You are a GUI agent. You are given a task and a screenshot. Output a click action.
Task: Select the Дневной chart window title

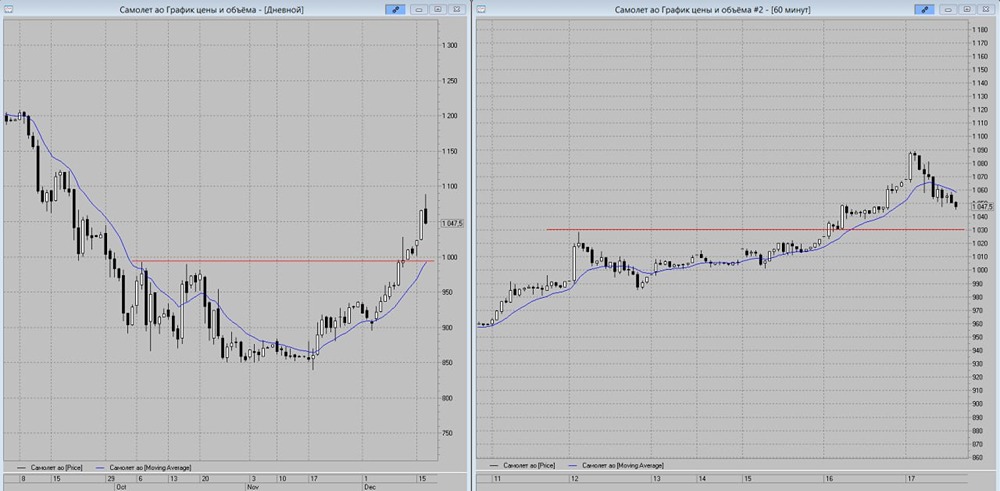[x=211, y=10]
